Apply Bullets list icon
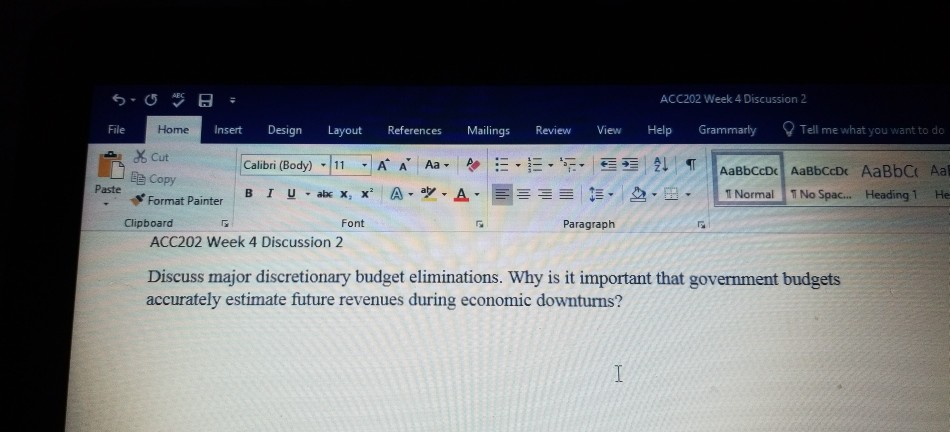Image resolution: width=950 pixels, height=432 pixels. tap(502, 165)
